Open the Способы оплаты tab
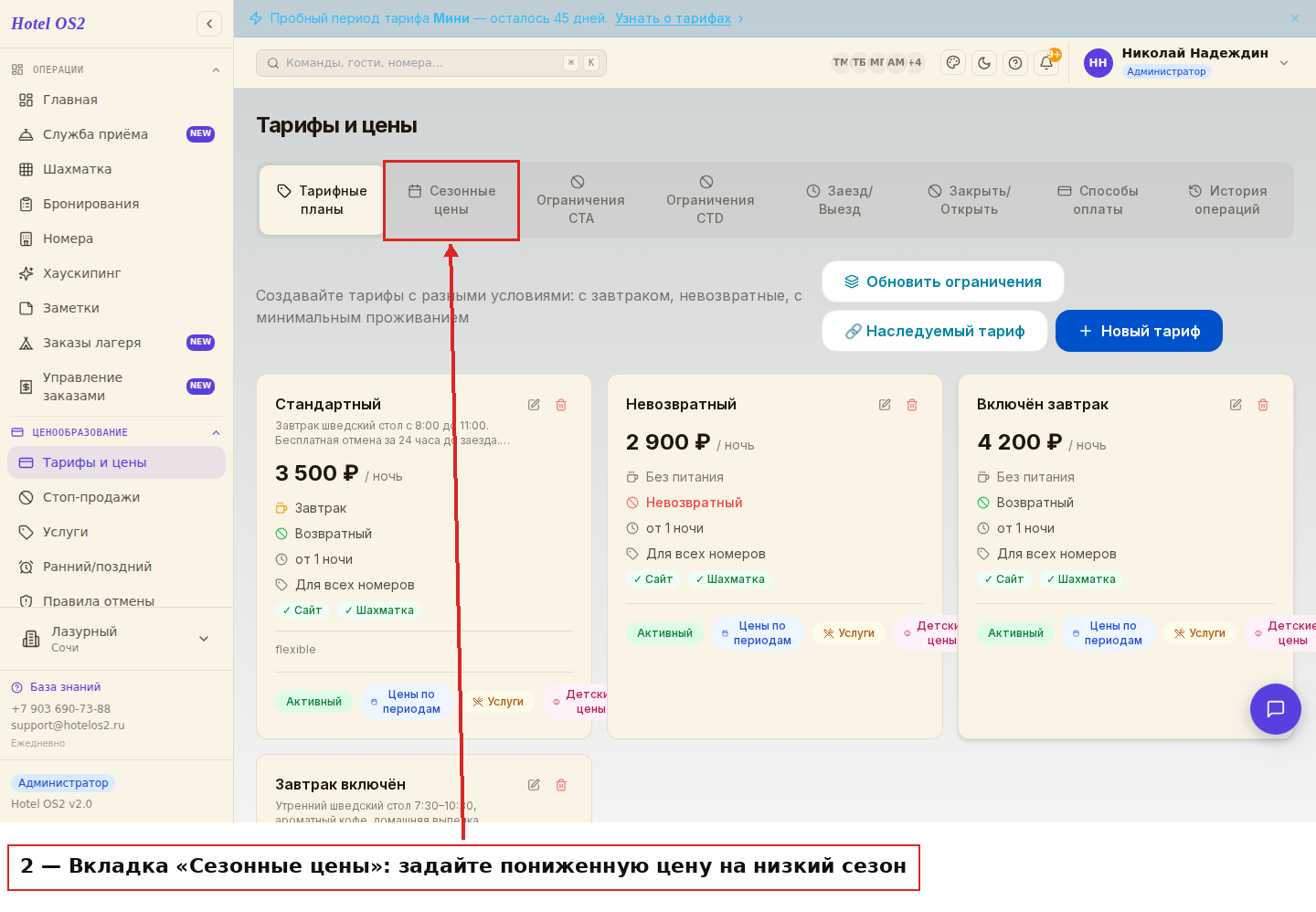The height and width of the screenshot is (912, 1316). 1098,200
